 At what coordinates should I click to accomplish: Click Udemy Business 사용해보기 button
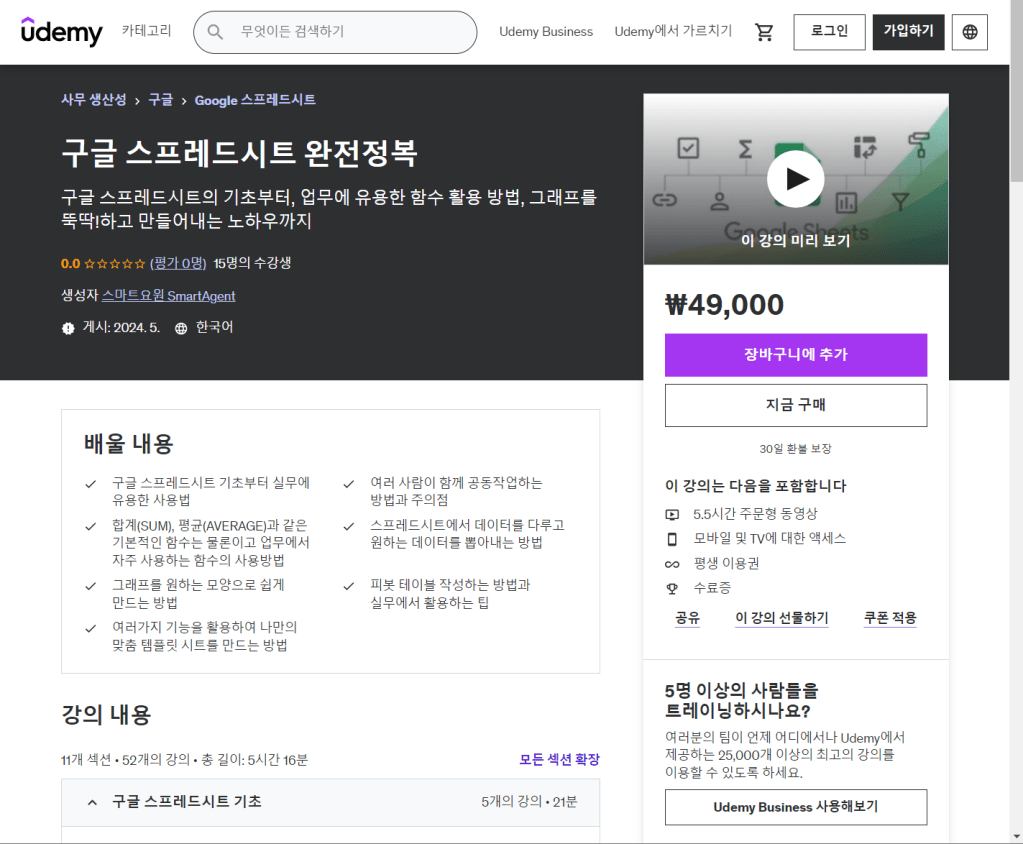tap(795, 807)
